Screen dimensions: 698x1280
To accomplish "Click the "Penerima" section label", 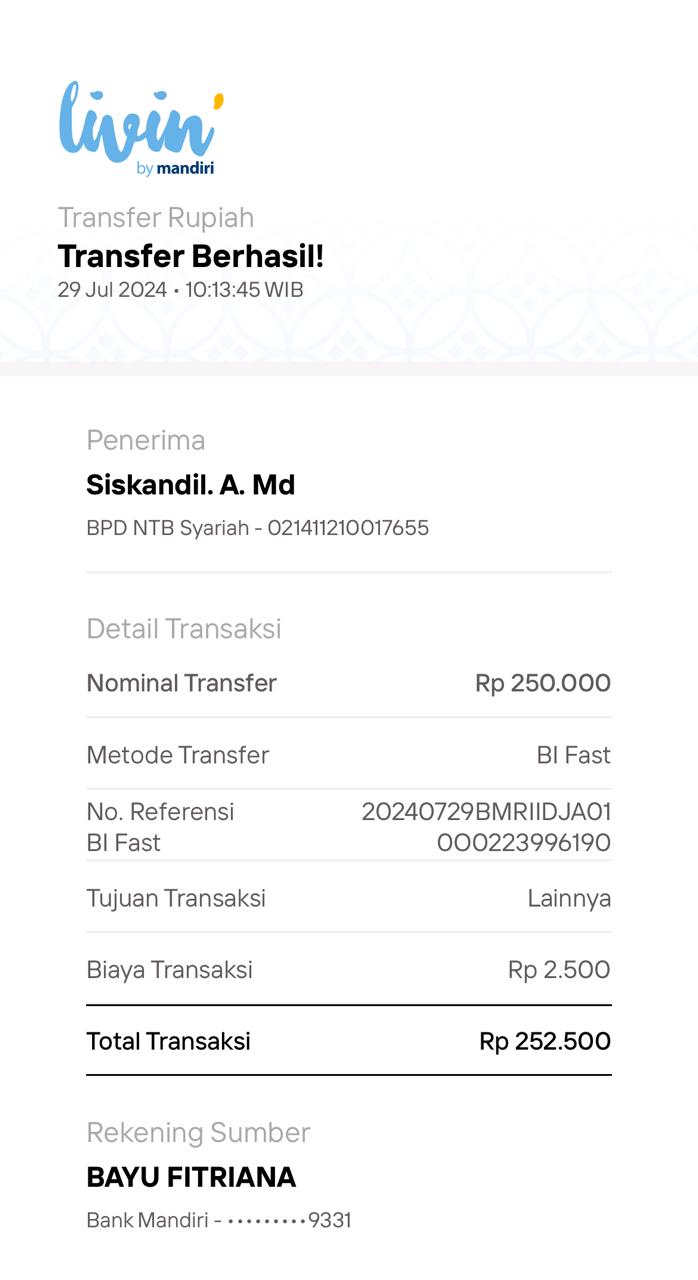I will 146,440.
